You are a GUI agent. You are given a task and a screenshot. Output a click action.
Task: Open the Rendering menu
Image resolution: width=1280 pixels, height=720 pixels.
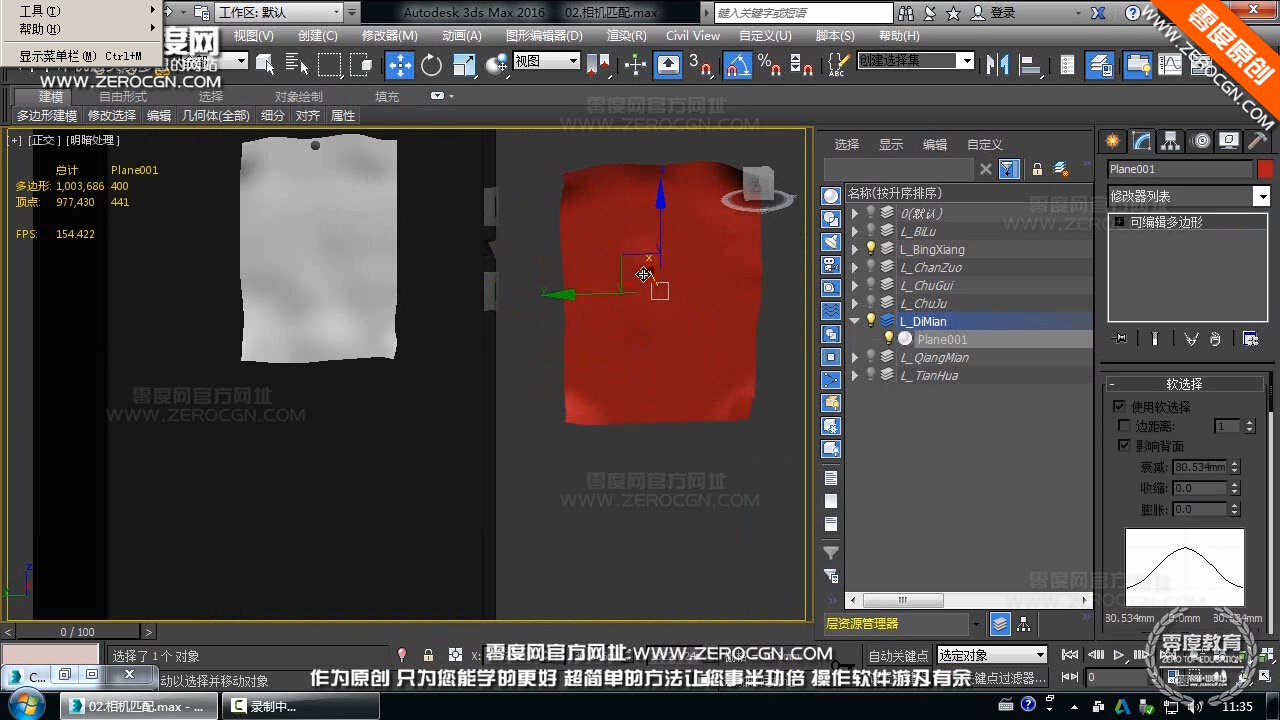pos(627,35)
